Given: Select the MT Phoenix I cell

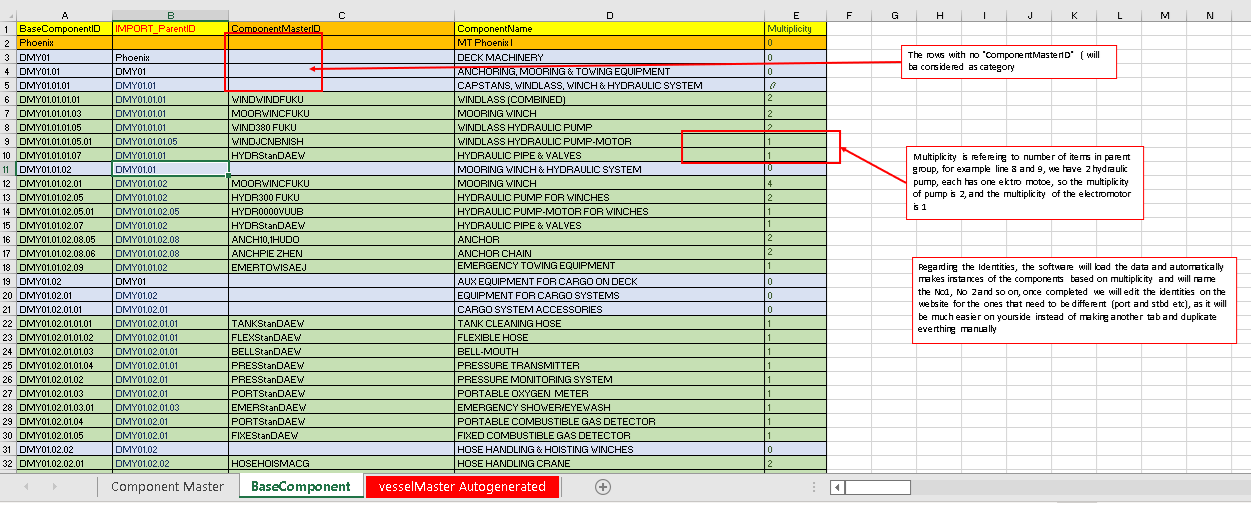Looking at the screenshot, I should click(x=609, y=43).
